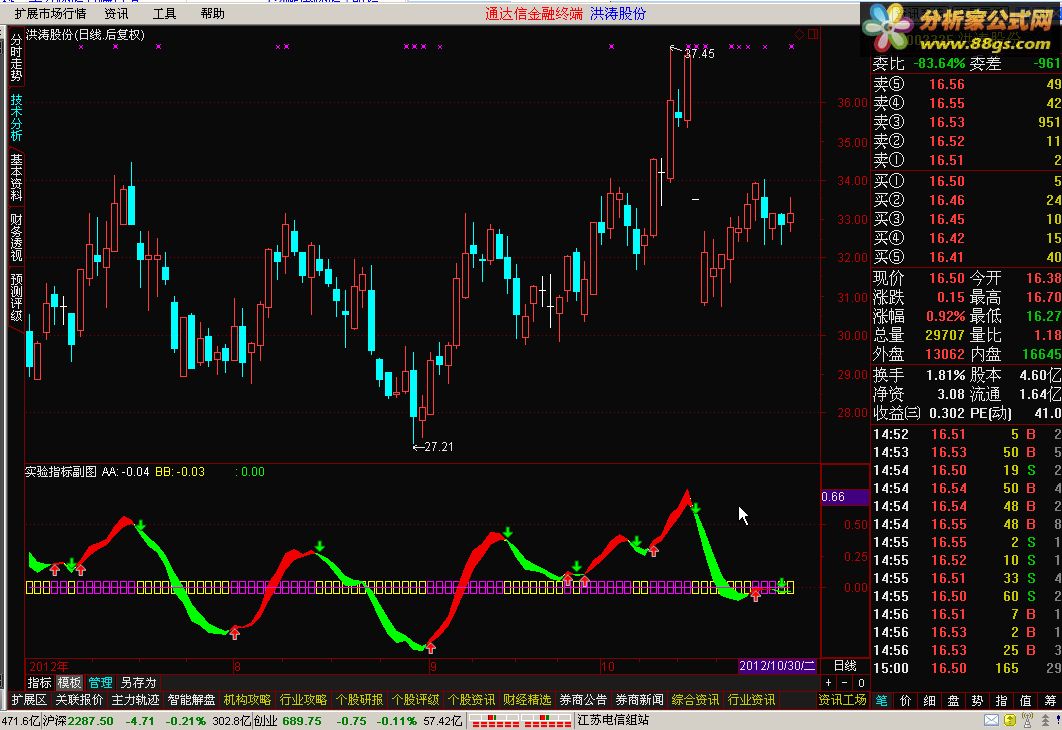
Task: Open the 预测评级 side tab
Action: 16,297
